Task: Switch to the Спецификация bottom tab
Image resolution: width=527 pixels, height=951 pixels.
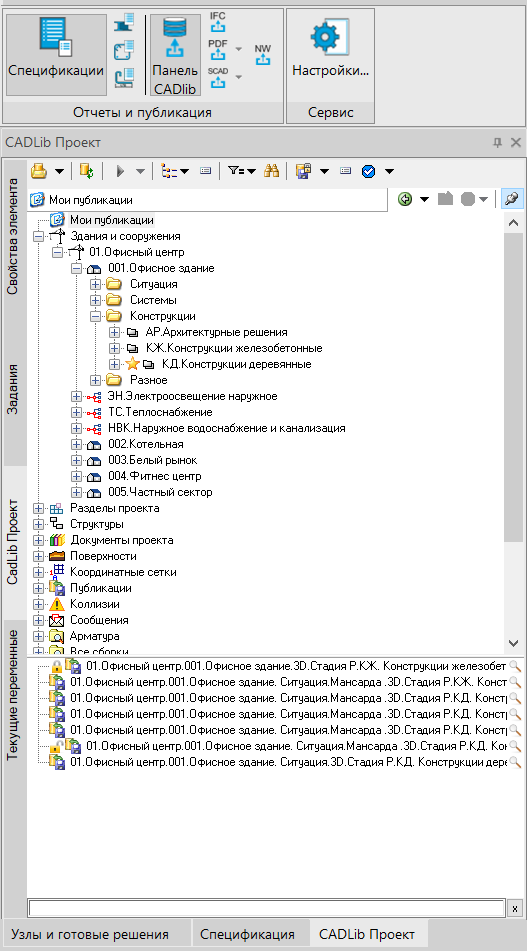Action: [247, 934]
